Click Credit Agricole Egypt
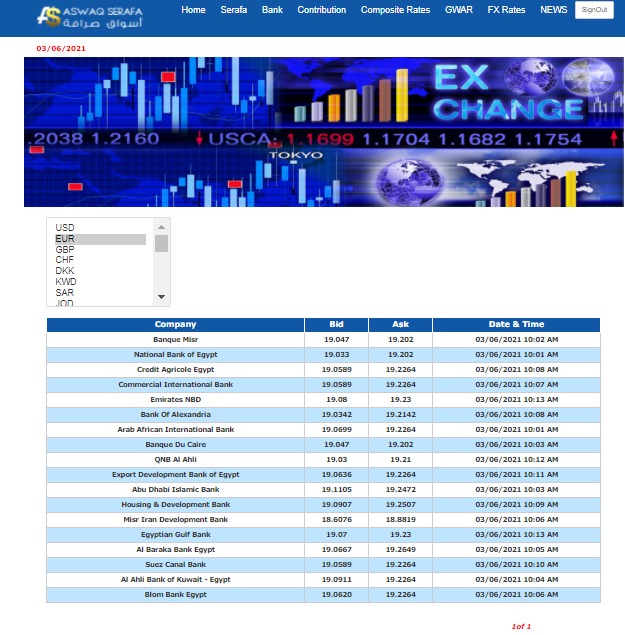Screen dimensions: 625x635 (175, 369)
